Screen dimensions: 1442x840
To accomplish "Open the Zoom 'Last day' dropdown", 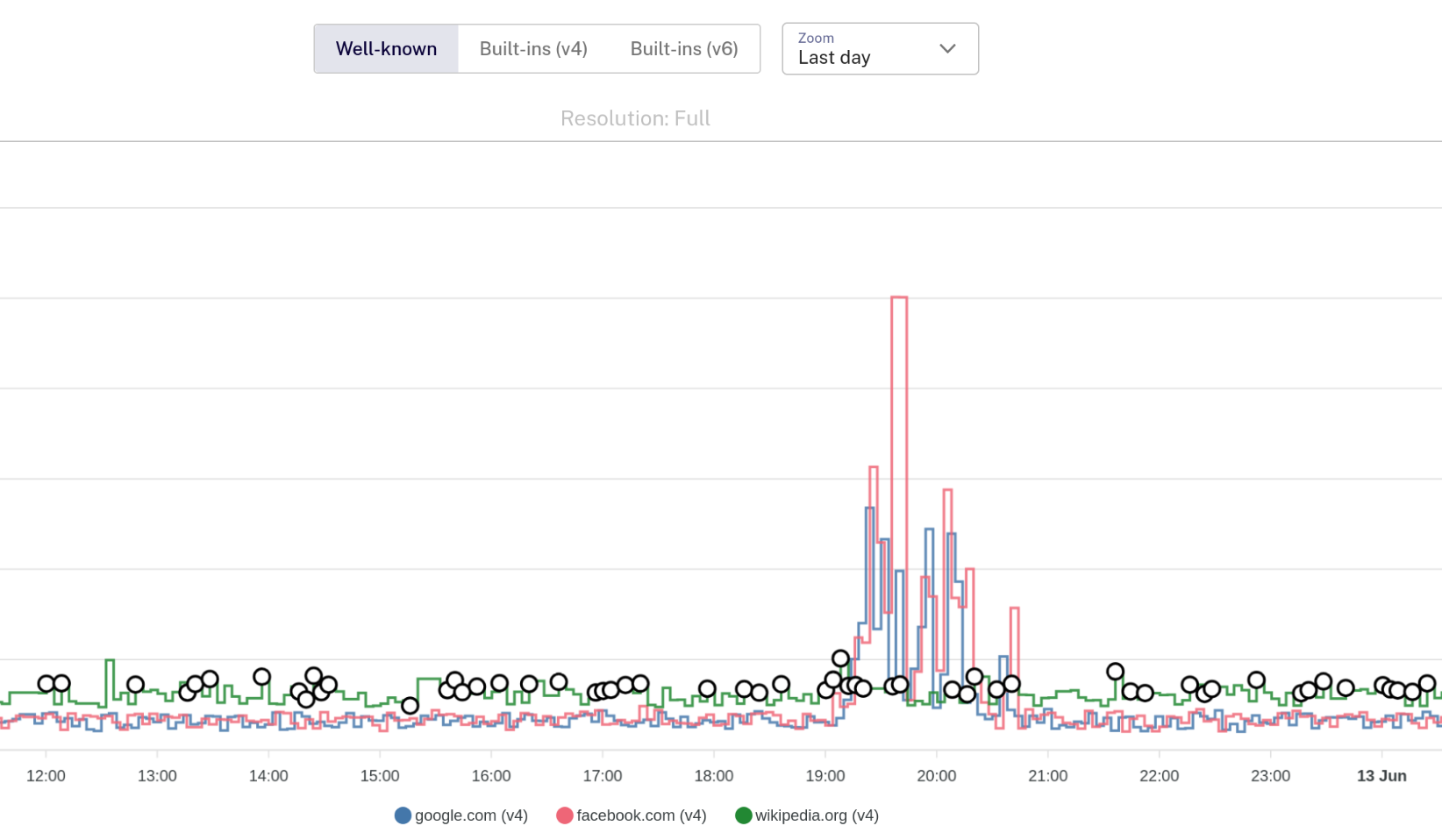I will (x=879, y=49).
